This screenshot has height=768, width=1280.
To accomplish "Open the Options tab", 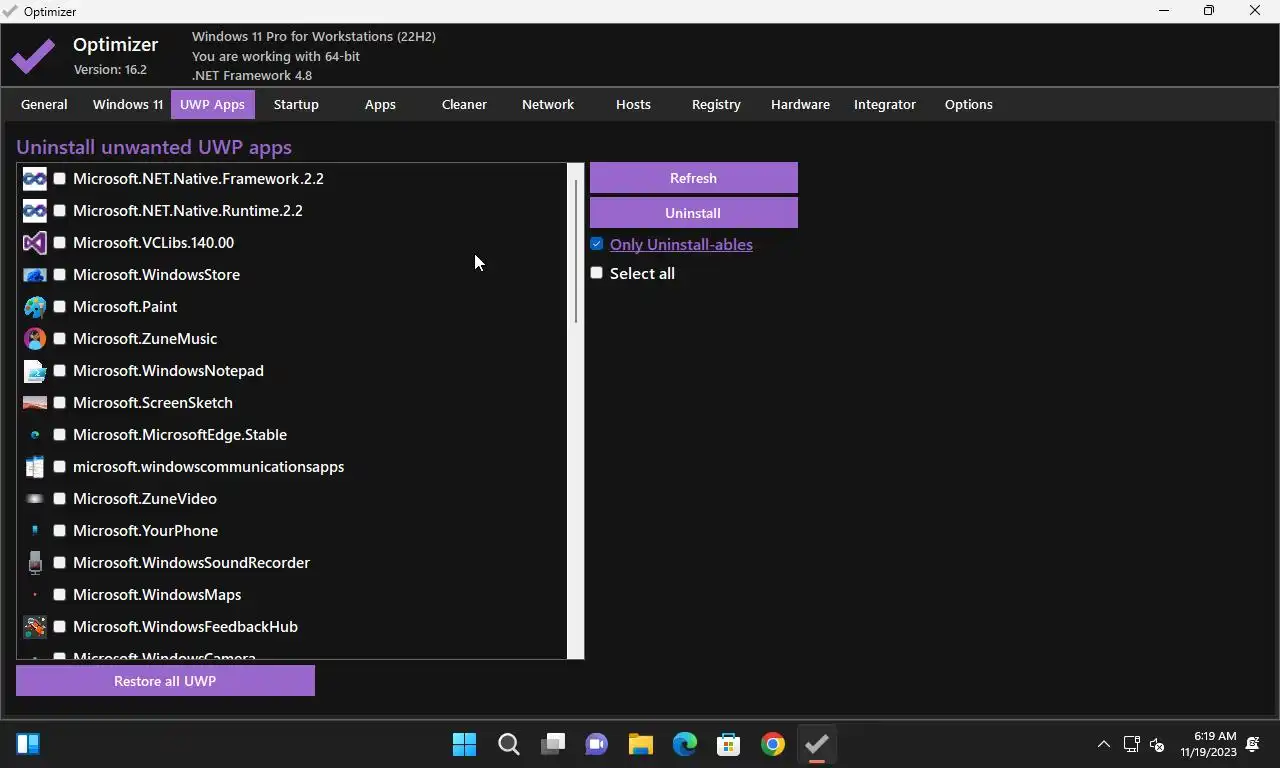I will click(969, 104).
